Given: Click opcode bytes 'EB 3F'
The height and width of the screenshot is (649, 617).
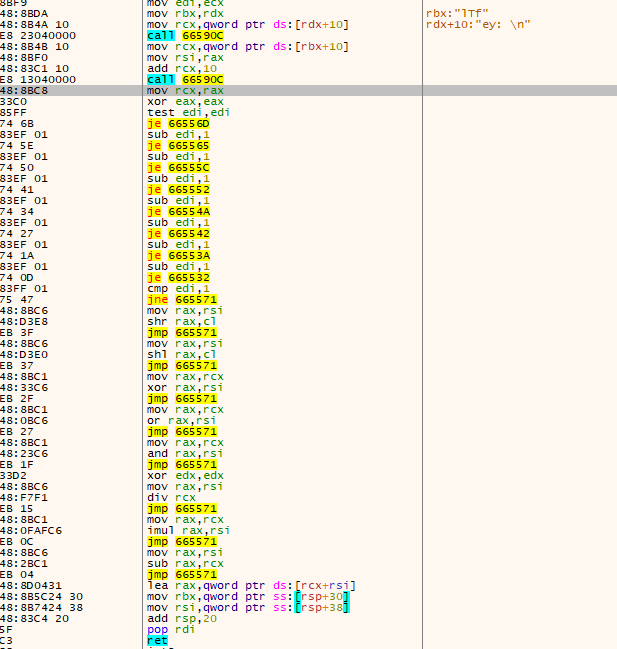Looking at the screenshot, I should tap(17, 333).
